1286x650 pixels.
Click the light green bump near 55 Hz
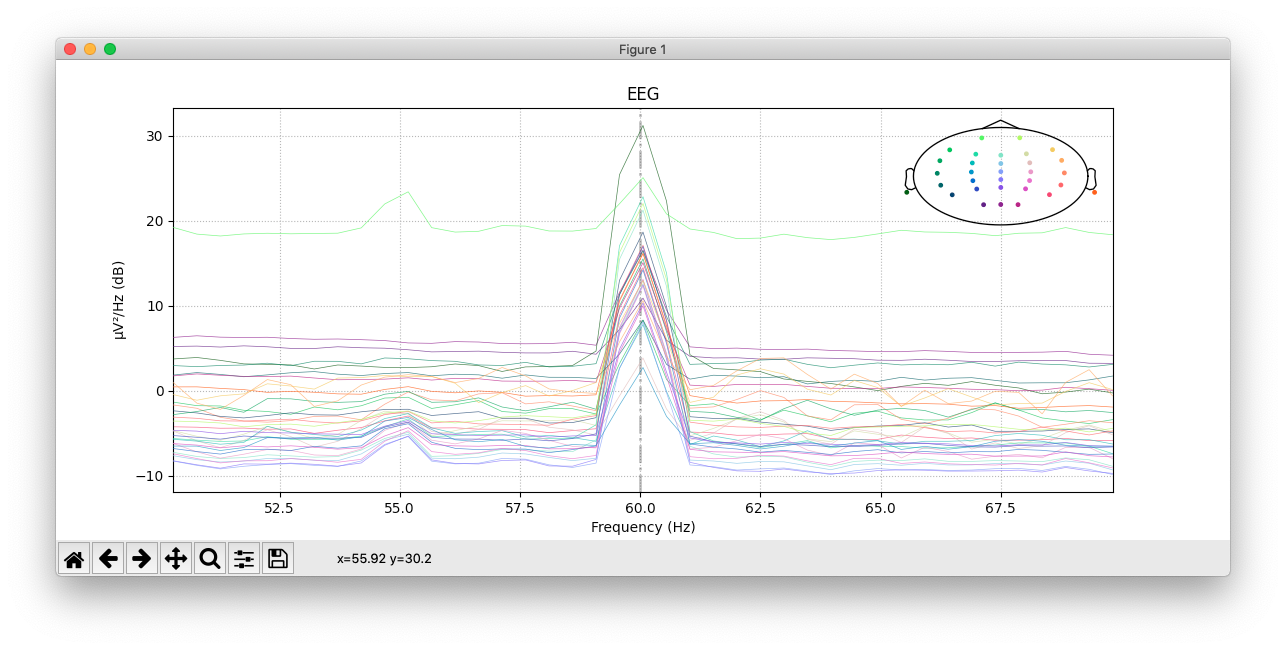tap(407, 193)
